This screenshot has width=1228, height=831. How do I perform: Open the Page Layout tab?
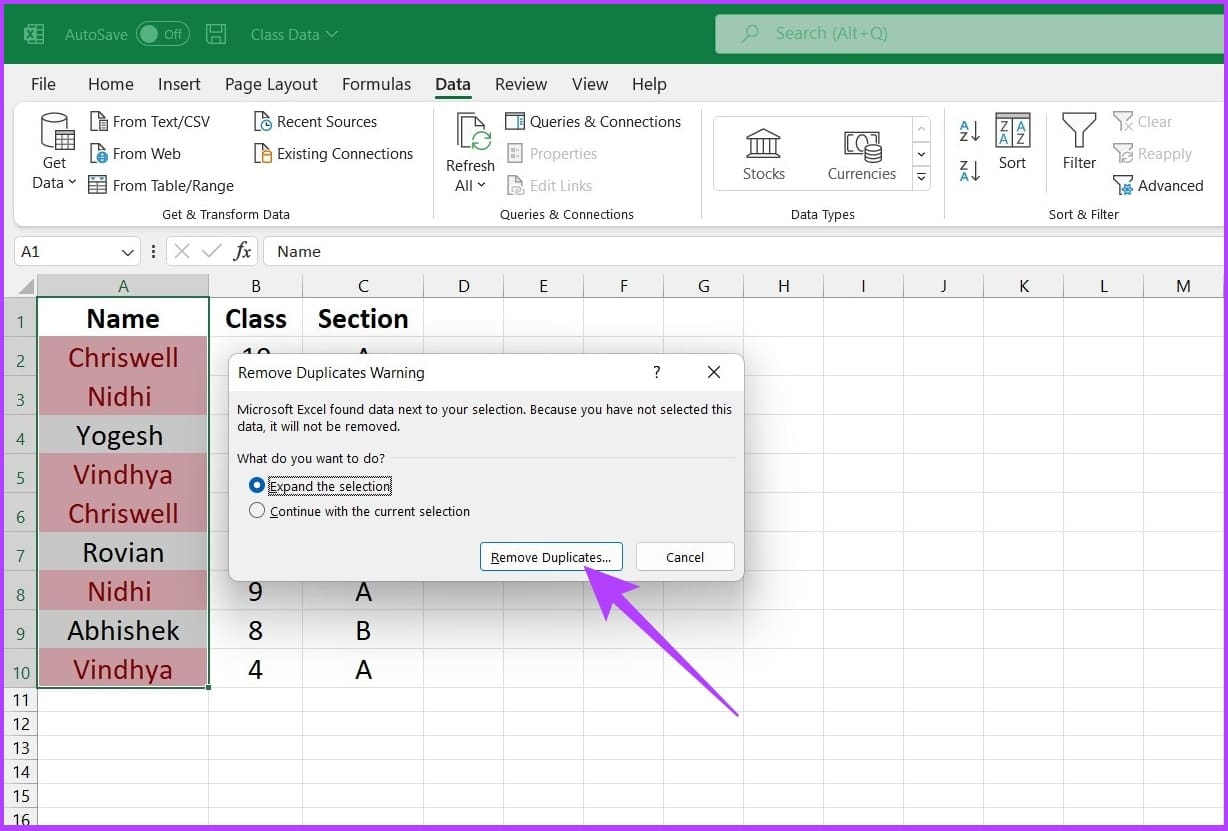[x=271, y=84]
